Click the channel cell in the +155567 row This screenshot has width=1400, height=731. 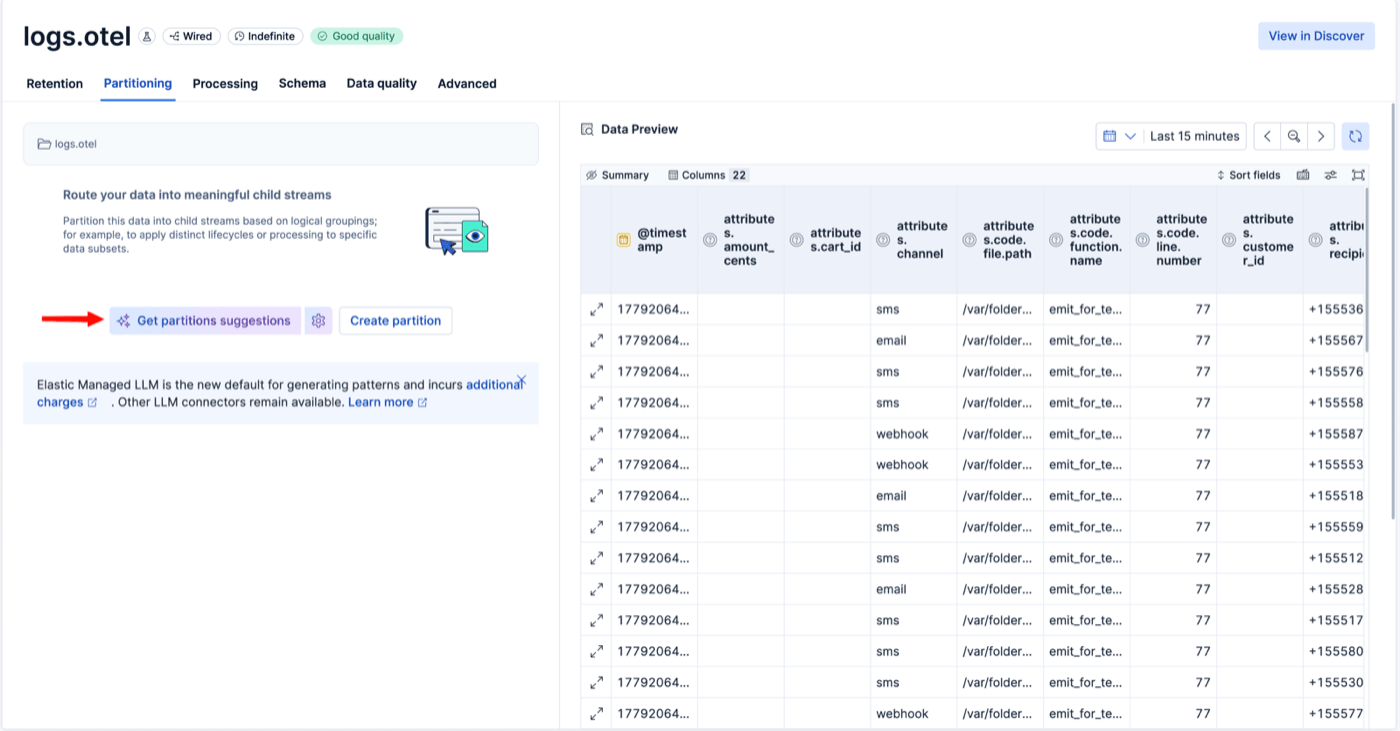click(914, 340)
